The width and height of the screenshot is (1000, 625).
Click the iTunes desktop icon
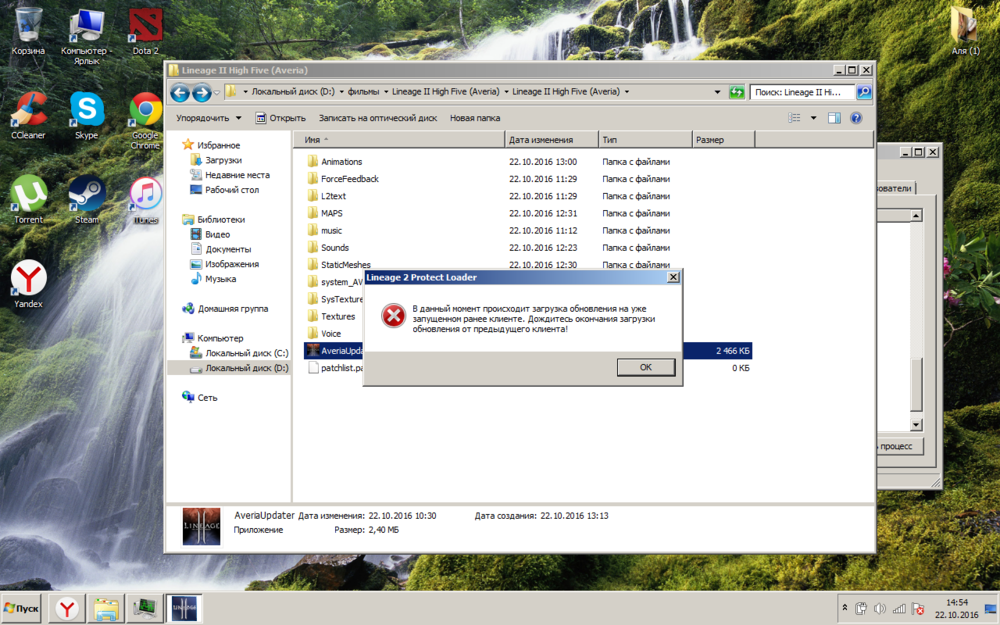[x=145, y=197]
